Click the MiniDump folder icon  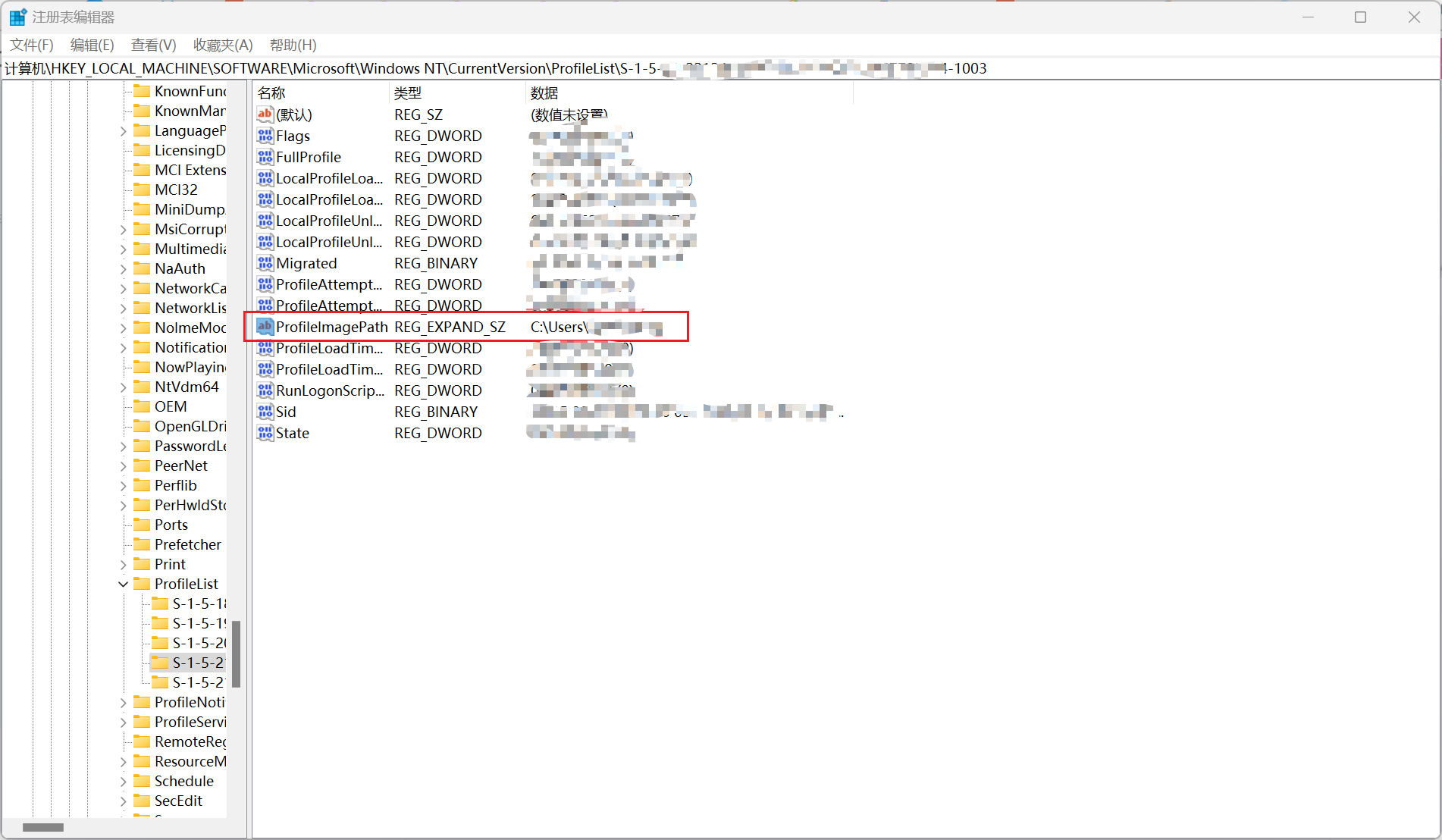(x=142, y=209)
